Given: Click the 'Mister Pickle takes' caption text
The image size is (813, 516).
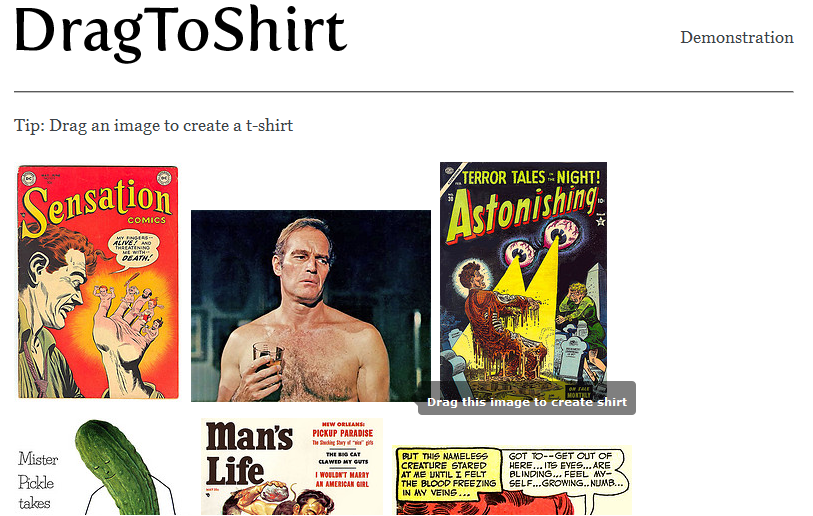Looking at the screenshot, I should [38, 481].
